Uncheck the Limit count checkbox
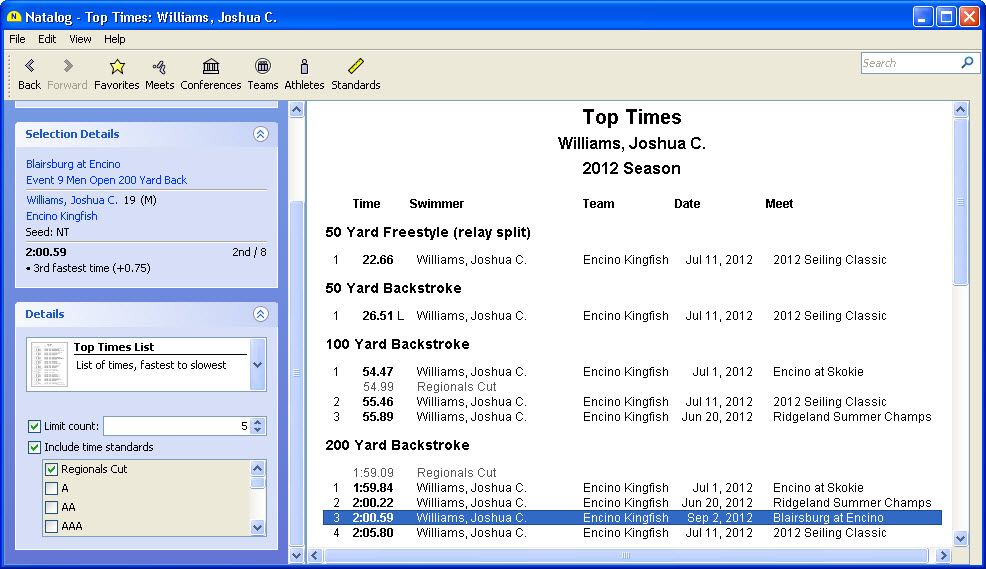This screenshot has width=986, height=569. (35, 426)
